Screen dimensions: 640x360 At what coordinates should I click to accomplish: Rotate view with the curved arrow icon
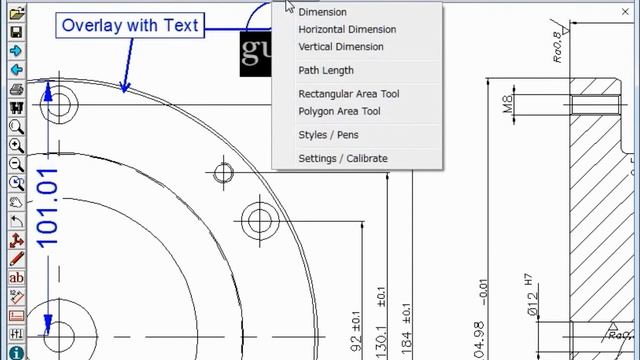pos(16,221)
